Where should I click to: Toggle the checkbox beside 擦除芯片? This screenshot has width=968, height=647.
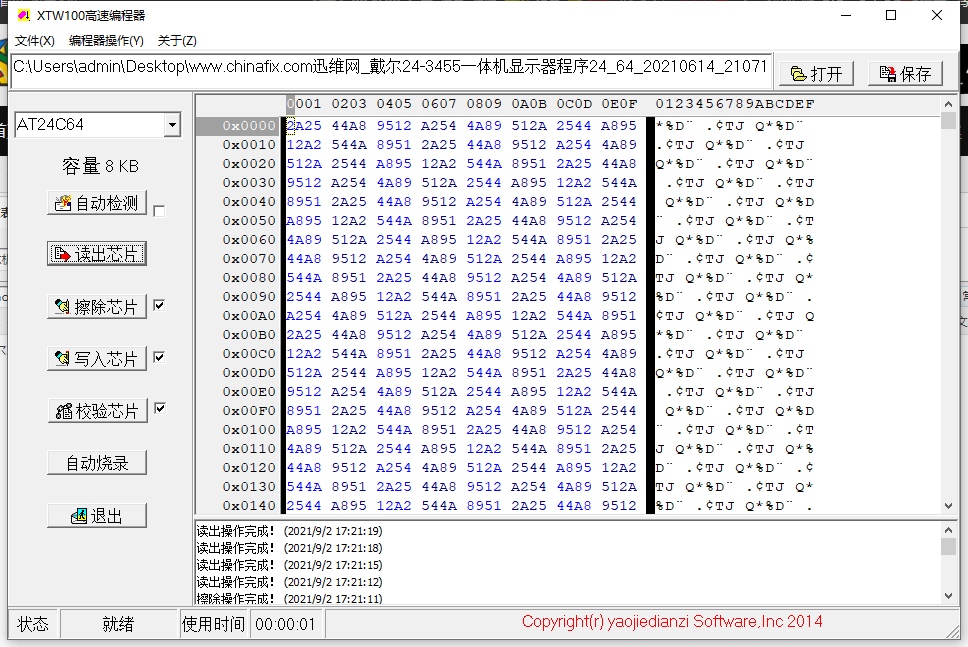click(x=159, y=305)
